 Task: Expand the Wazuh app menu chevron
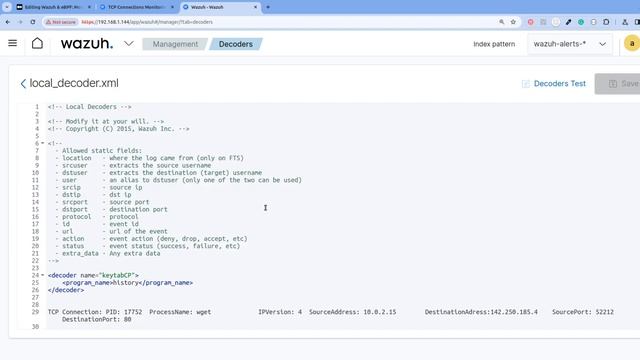tap(129, 43)
